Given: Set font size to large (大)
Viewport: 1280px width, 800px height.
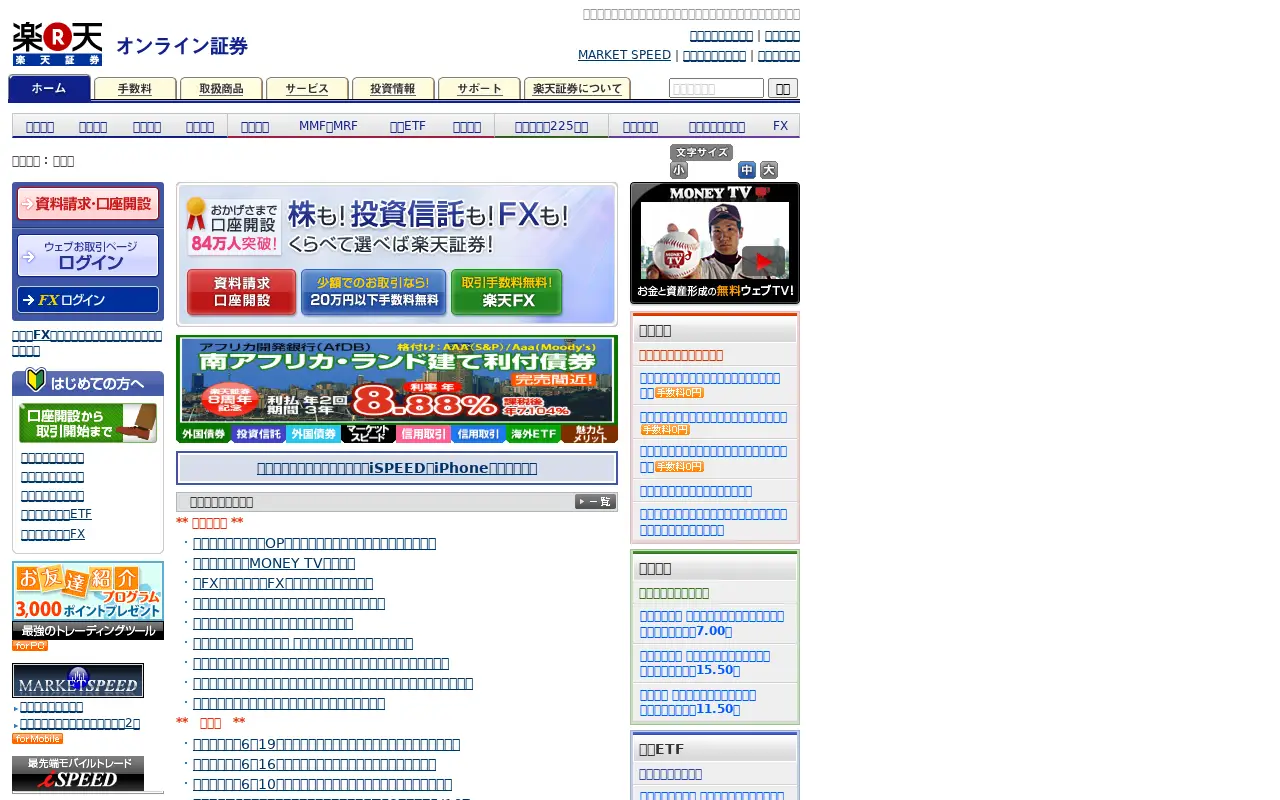Looking at the screenshot, I should pyautogui.click(x=769, y=170).
